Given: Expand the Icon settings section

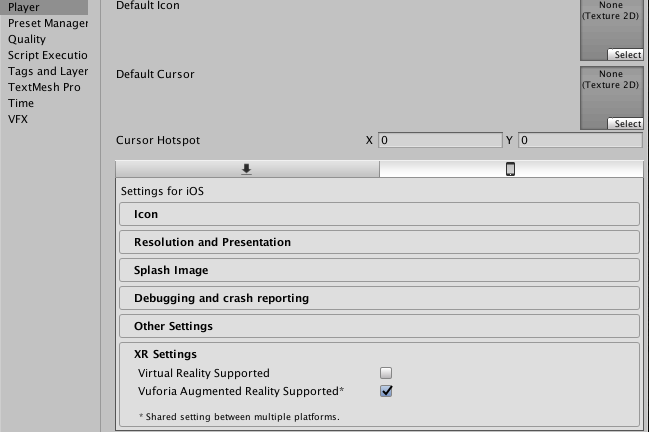Looking at the screenshot, I should coord(380,214).
